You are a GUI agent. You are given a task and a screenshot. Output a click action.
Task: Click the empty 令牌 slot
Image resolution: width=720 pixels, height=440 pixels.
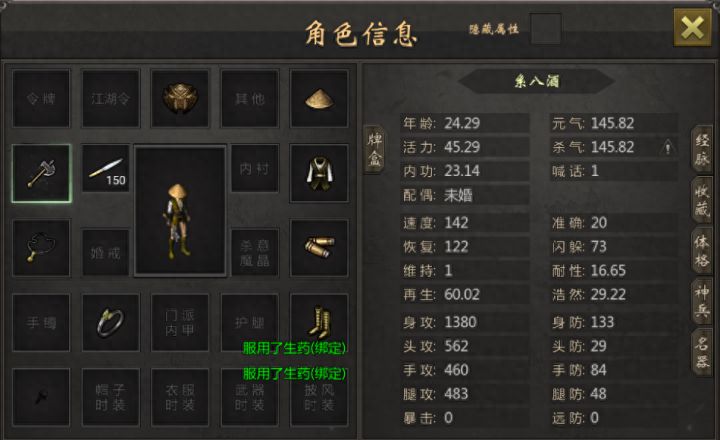(41, 99)
